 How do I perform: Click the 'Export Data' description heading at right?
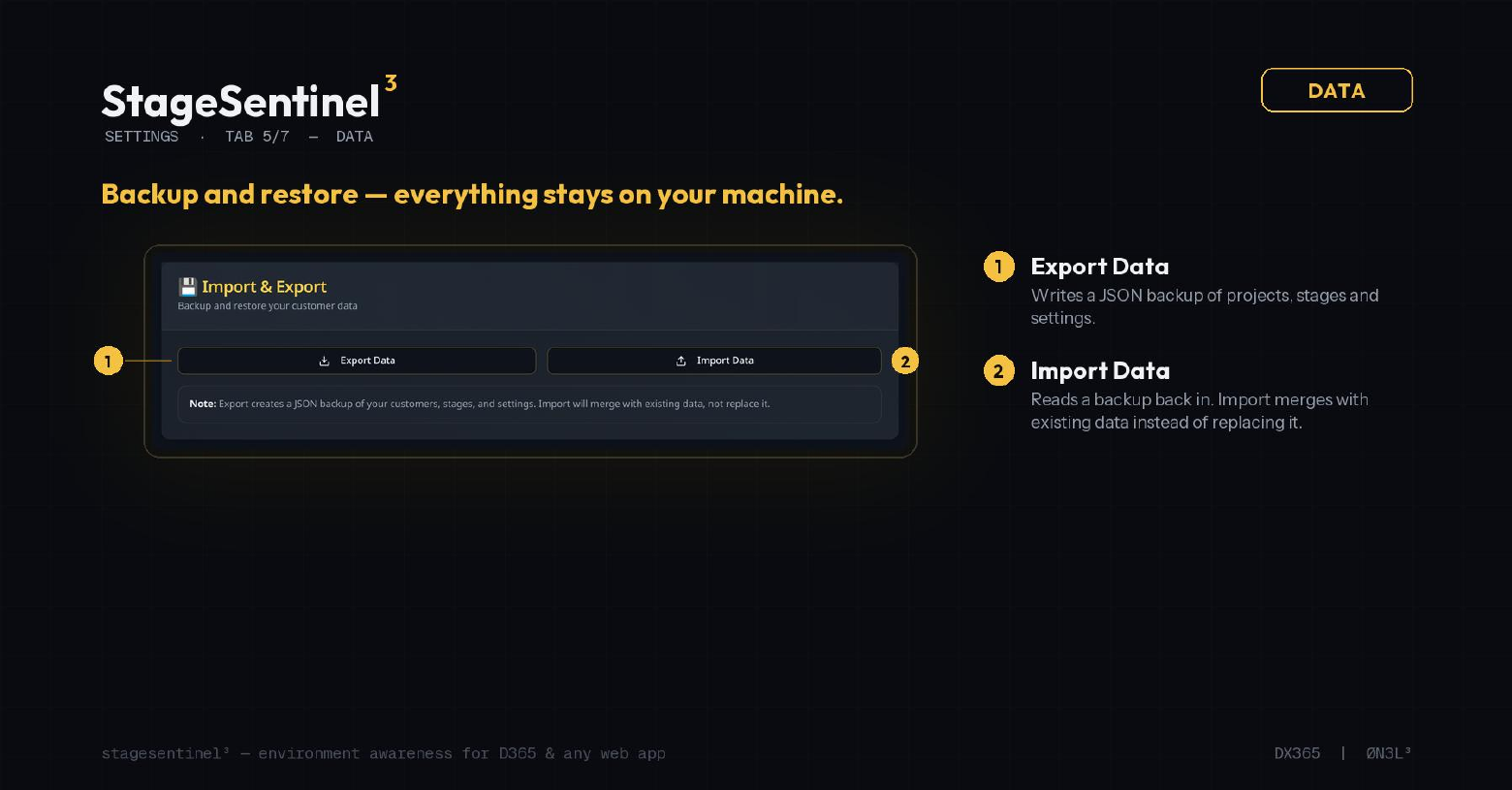(x=1099, y=267)
